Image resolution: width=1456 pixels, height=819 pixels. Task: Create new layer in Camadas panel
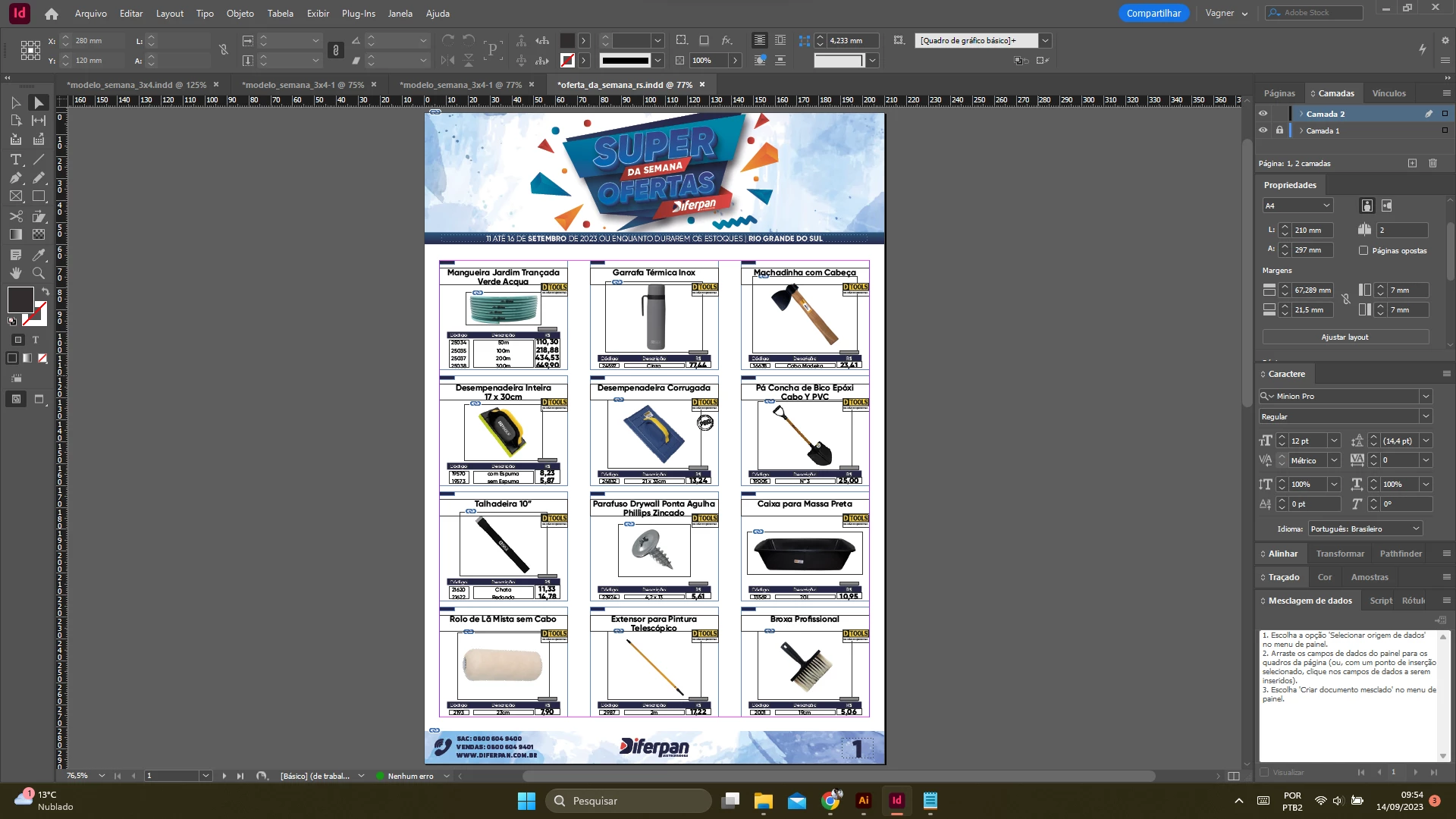pos(1412,163)
